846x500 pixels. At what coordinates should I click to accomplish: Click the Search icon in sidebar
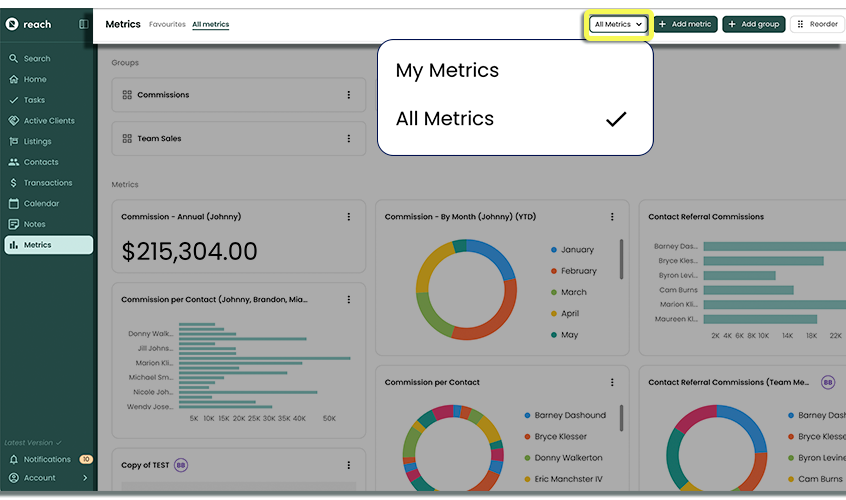click(x=14, y=59)
